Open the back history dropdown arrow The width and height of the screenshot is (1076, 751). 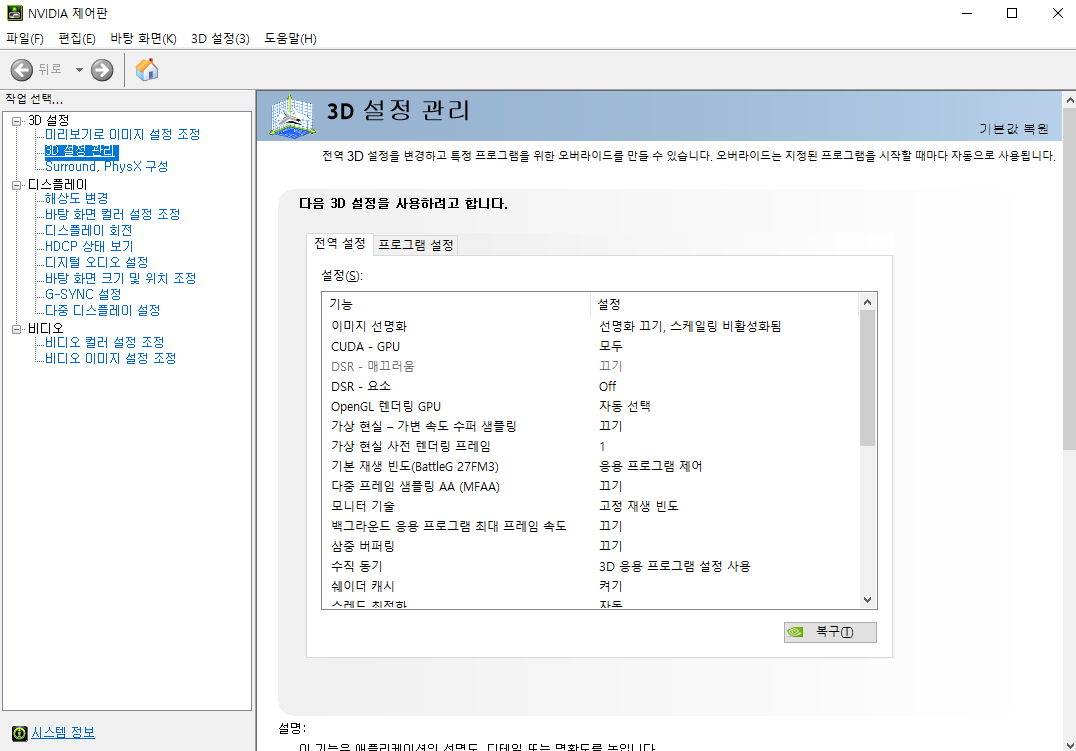79,69
